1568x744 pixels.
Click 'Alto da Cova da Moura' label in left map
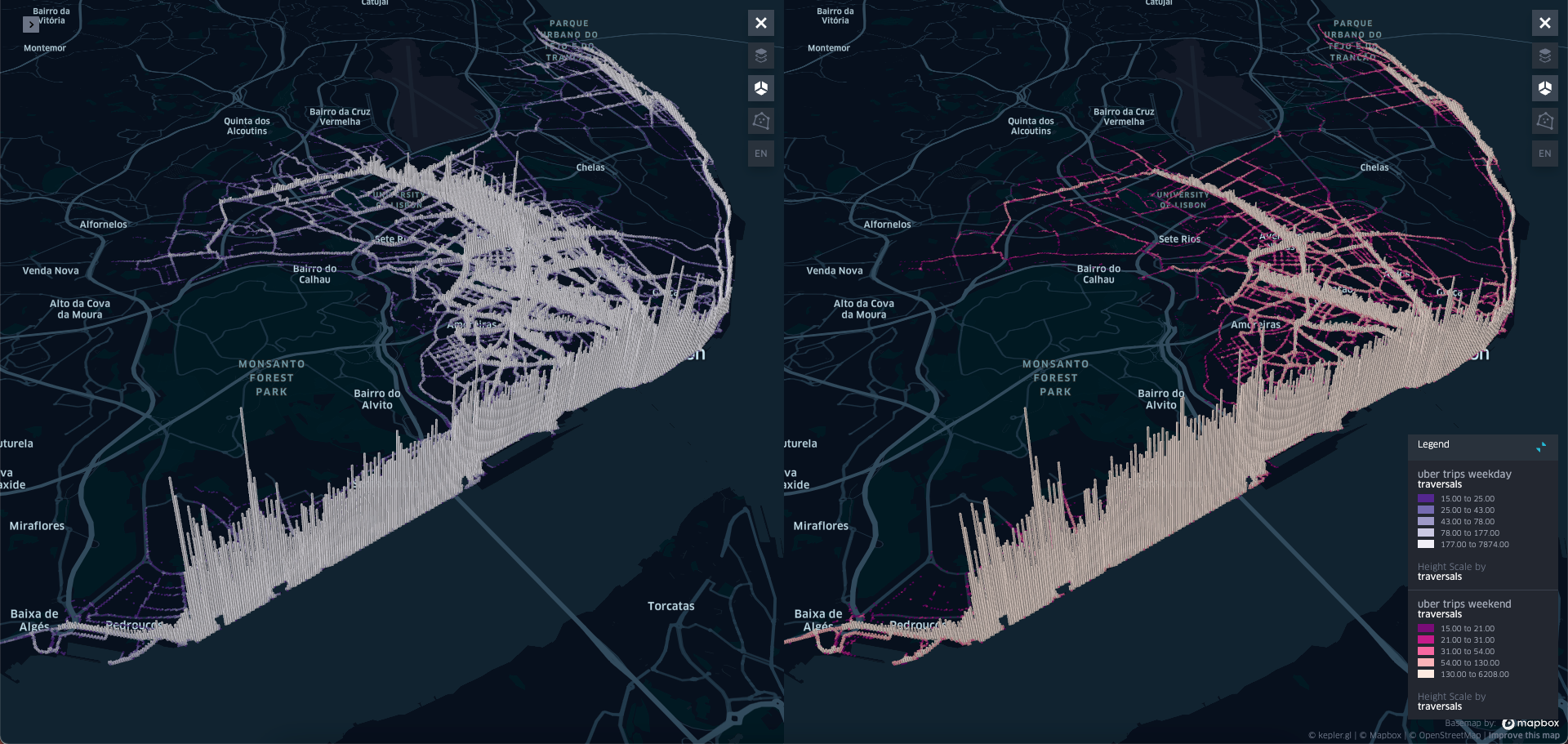(x=80, y=309)
